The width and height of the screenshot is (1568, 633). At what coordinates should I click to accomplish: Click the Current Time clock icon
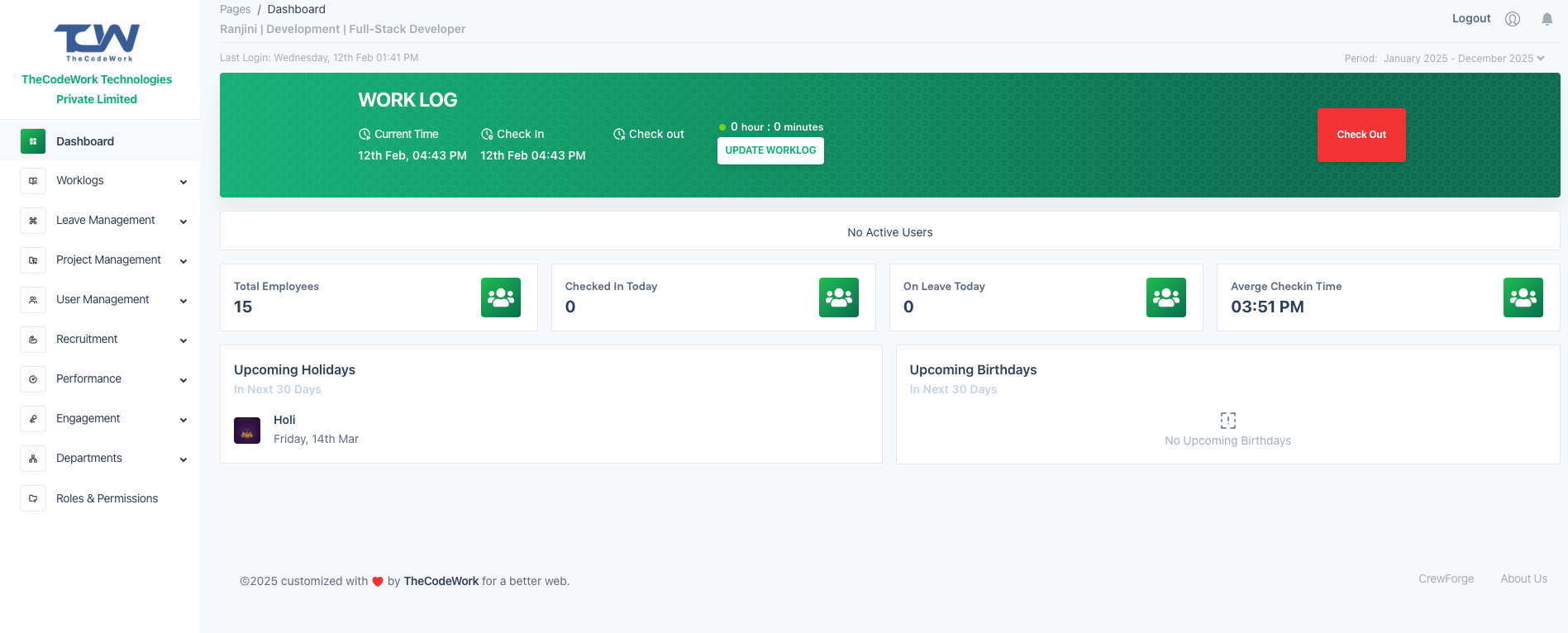click(365, 134)
